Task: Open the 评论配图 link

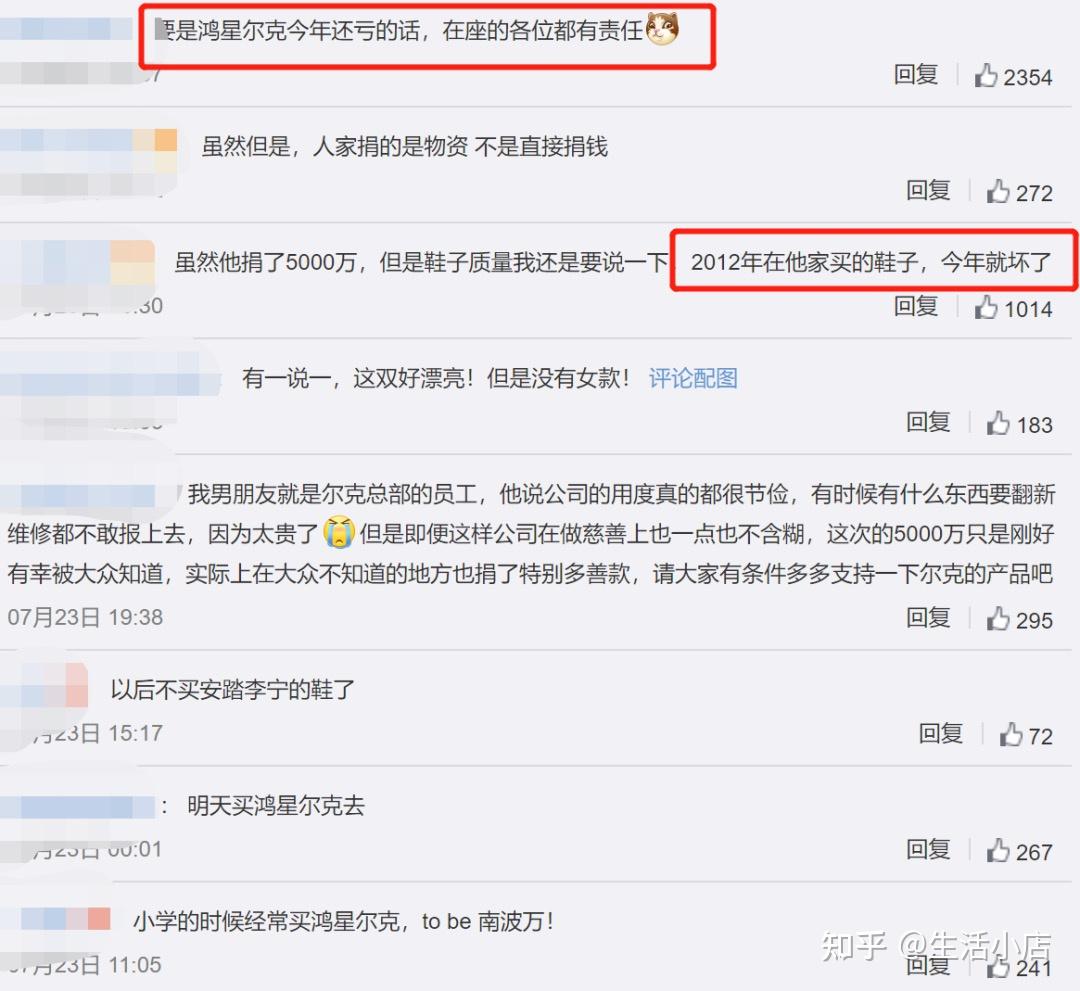Action: pos(693,378)
